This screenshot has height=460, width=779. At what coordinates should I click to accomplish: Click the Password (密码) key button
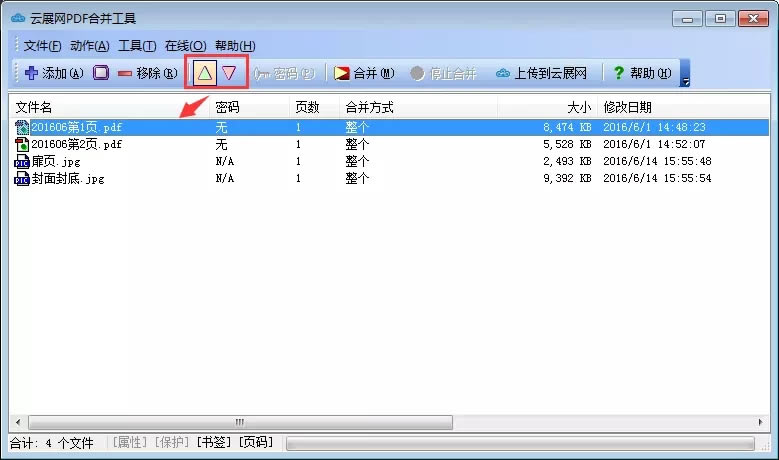click(284, 74)
